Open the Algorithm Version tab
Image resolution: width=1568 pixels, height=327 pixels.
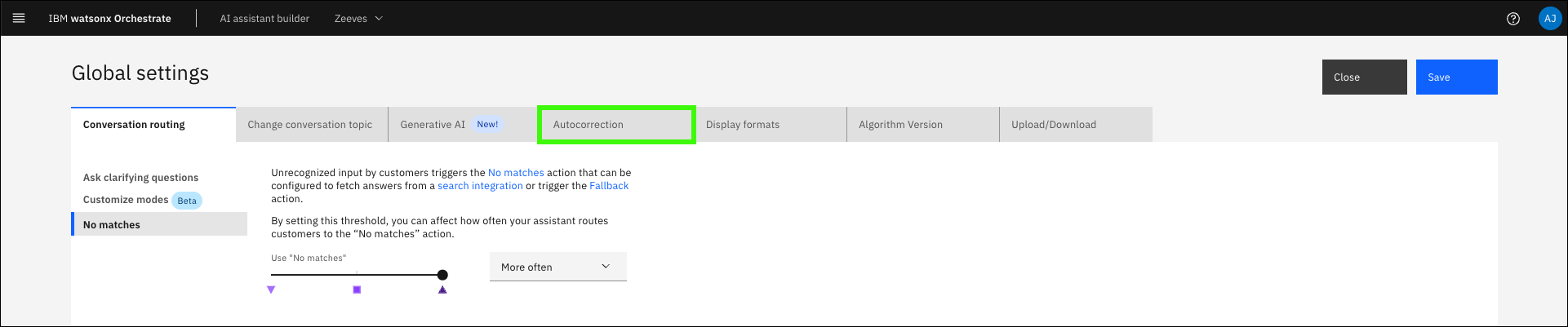(922, 125)
